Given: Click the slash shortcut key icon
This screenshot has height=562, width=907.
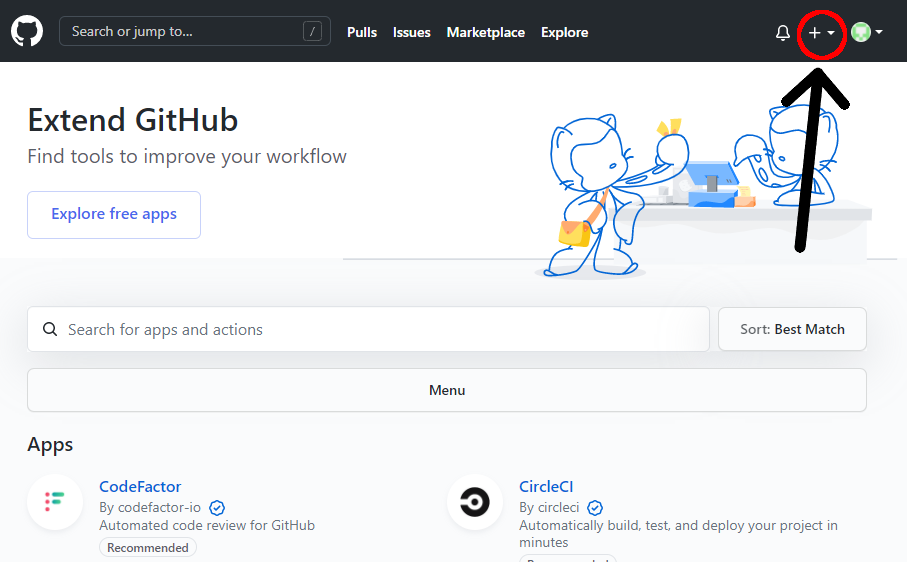Looking at the screenshot, I should (312, 31).
